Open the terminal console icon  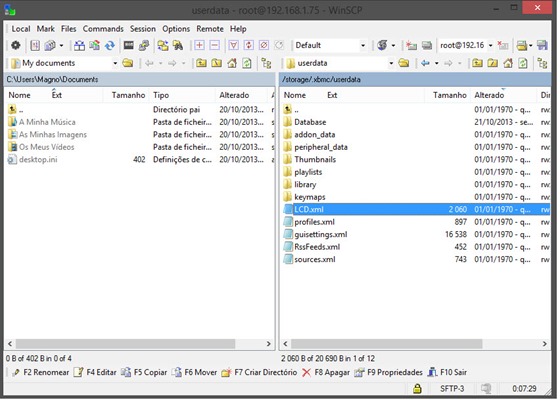pos(129,45)
